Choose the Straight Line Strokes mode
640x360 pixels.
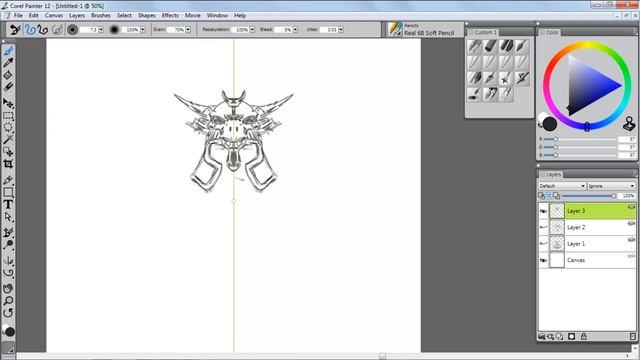(x=42, y=29)
